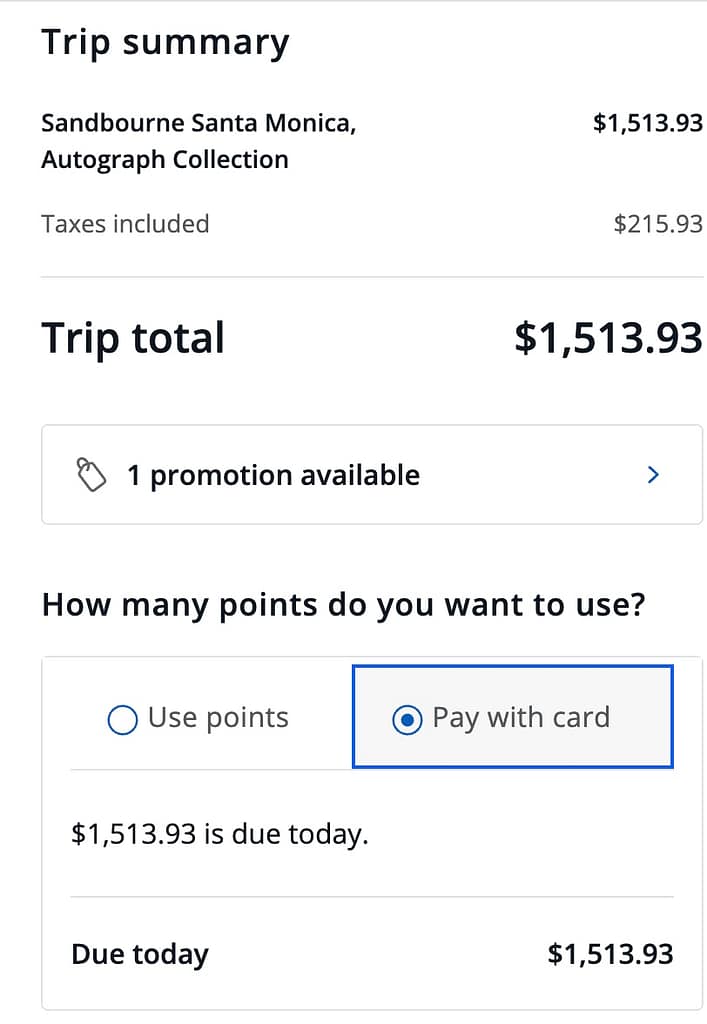Click the How many points question heading

pos(344,604)
